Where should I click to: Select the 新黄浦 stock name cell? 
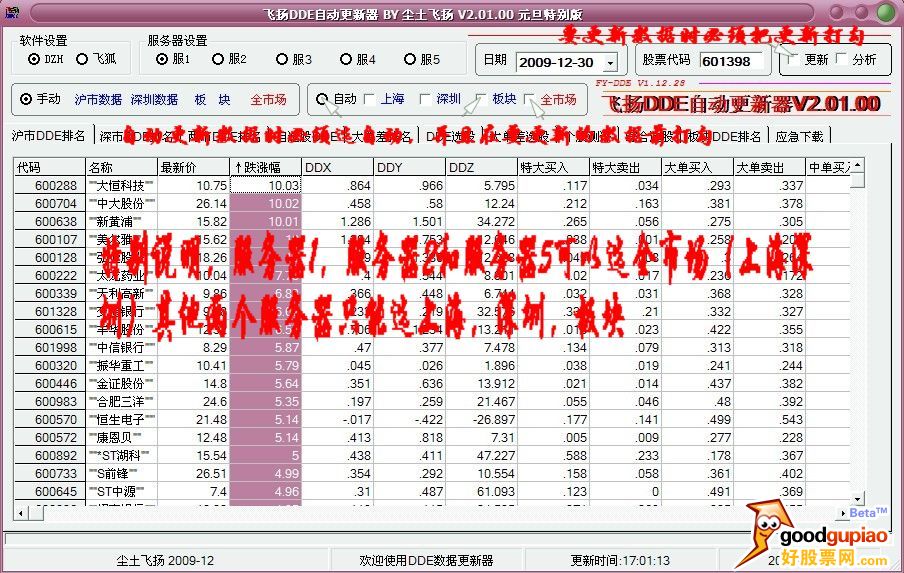[121, 221]
